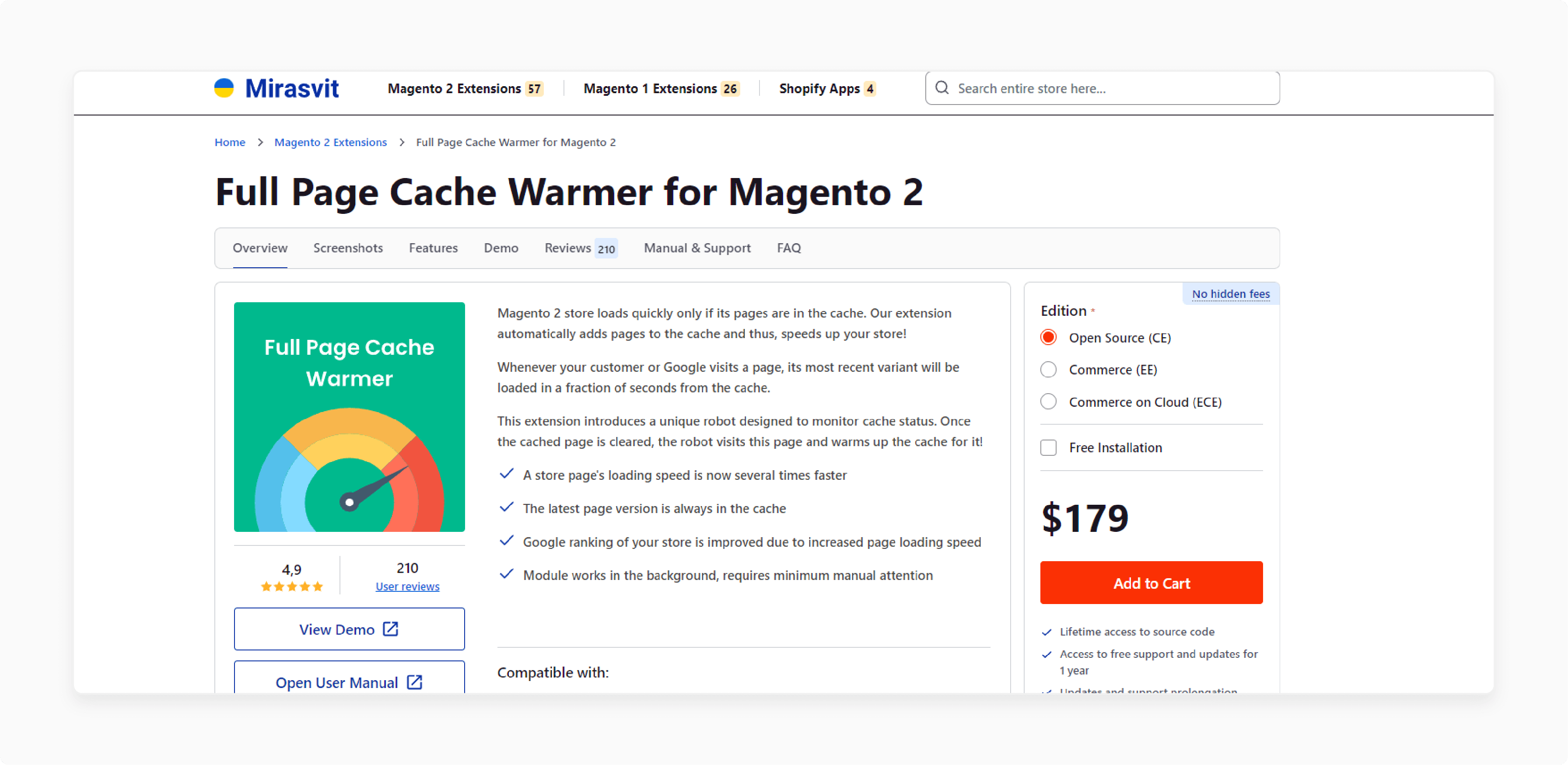Switch to the Features tab

(432, 247)
